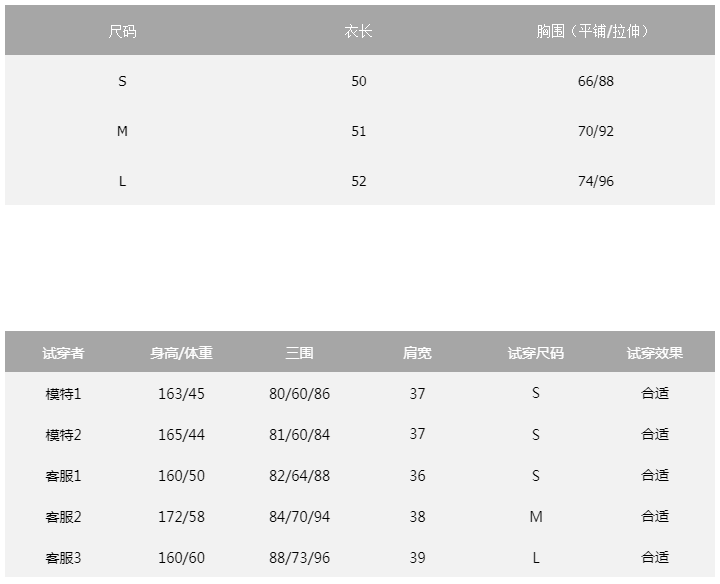Select the 试穿尺码 header
The width and height of the screenshot is (720, 584).
[x=536, y=353]
